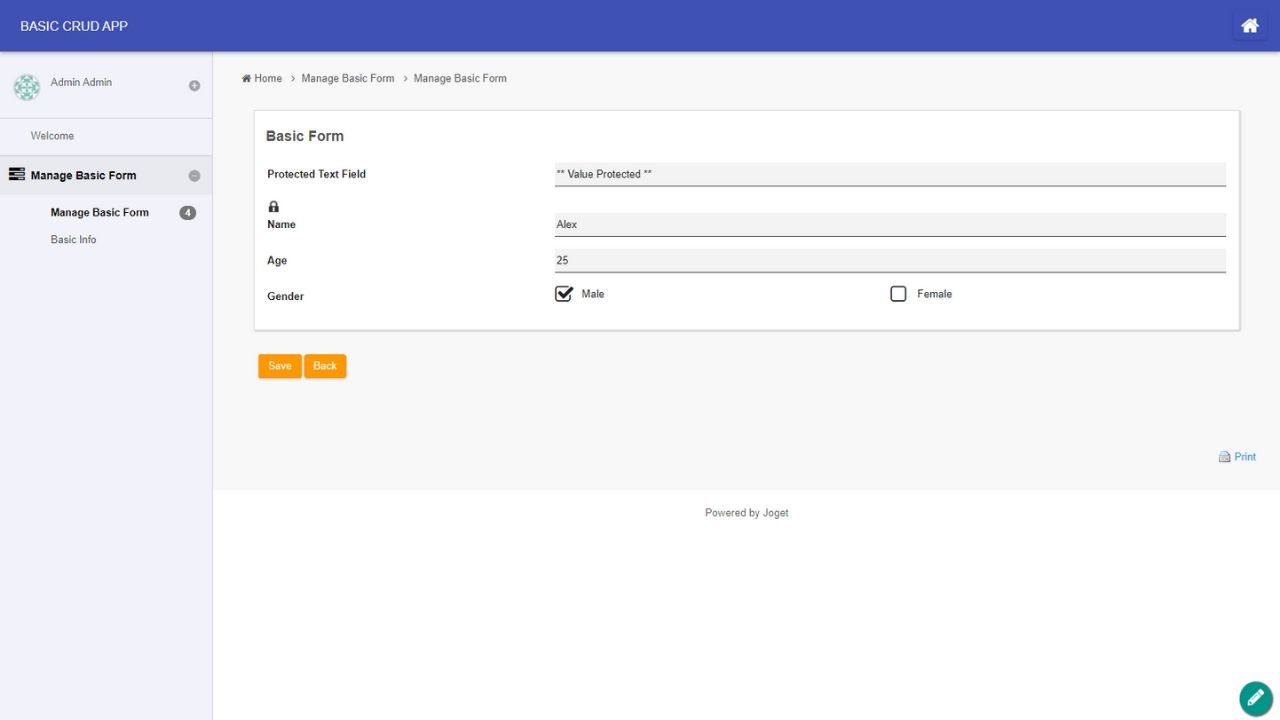The image size is (1280, 720).
Task: Click the green pencil edit icon
Action: [1255, 698]
